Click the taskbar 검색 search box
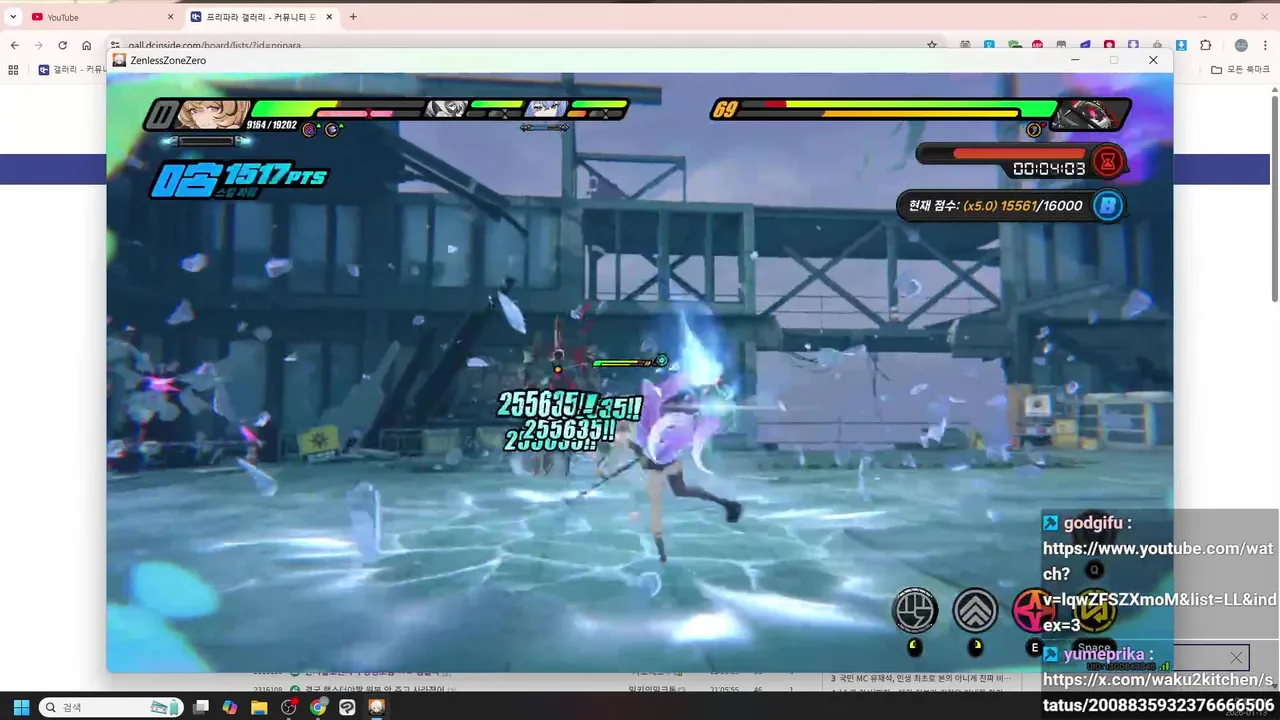1280x720 pixels. (110, 707)
